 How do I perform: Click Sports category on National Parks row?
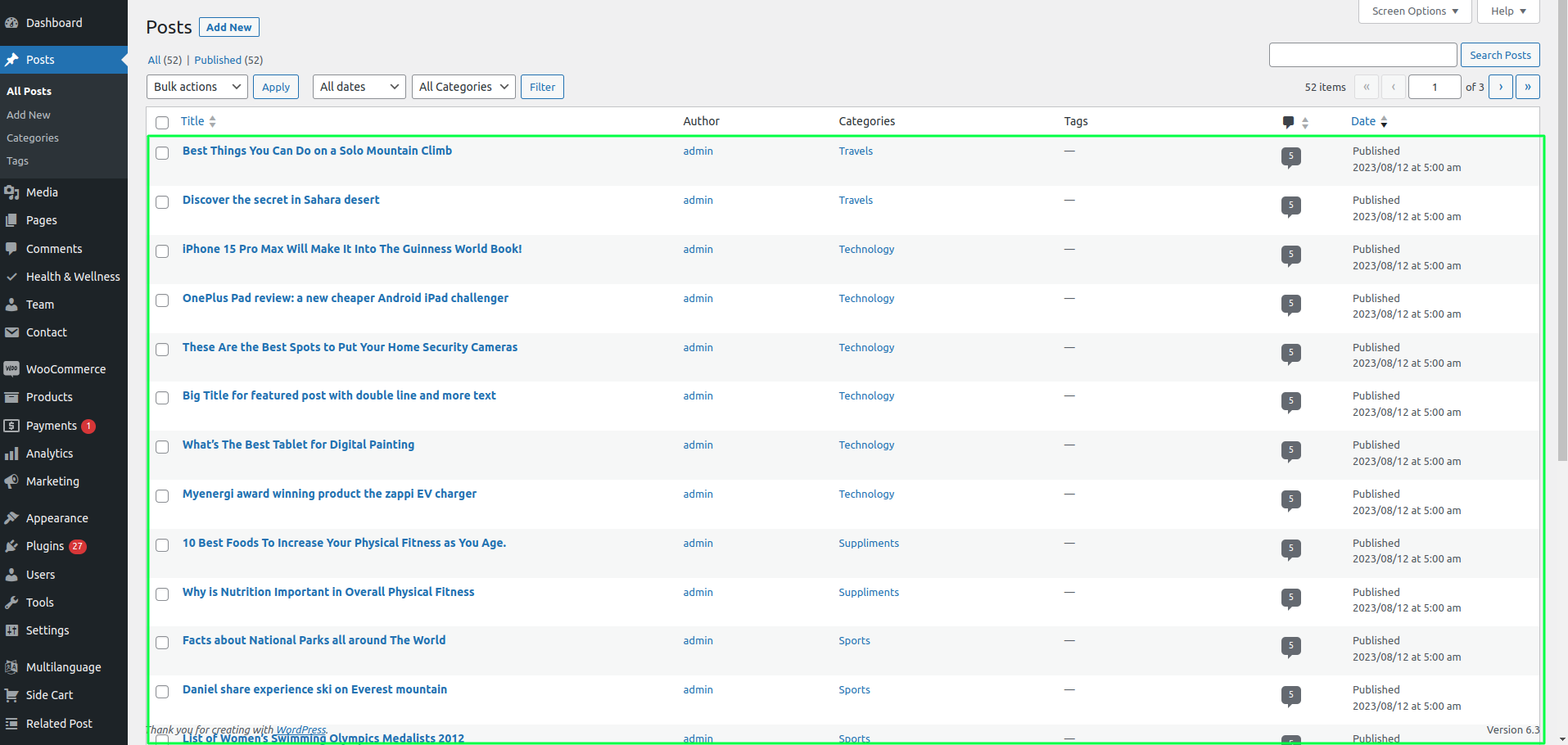[x=854, y=640]
